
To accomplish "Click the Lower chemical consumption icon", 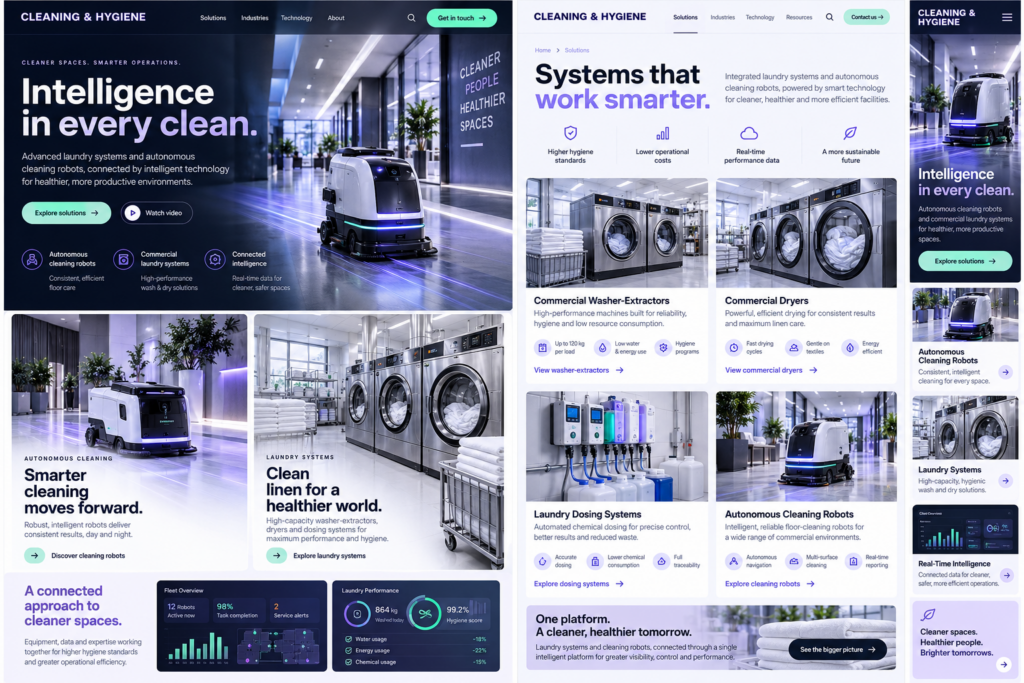I will coord(595,561).
